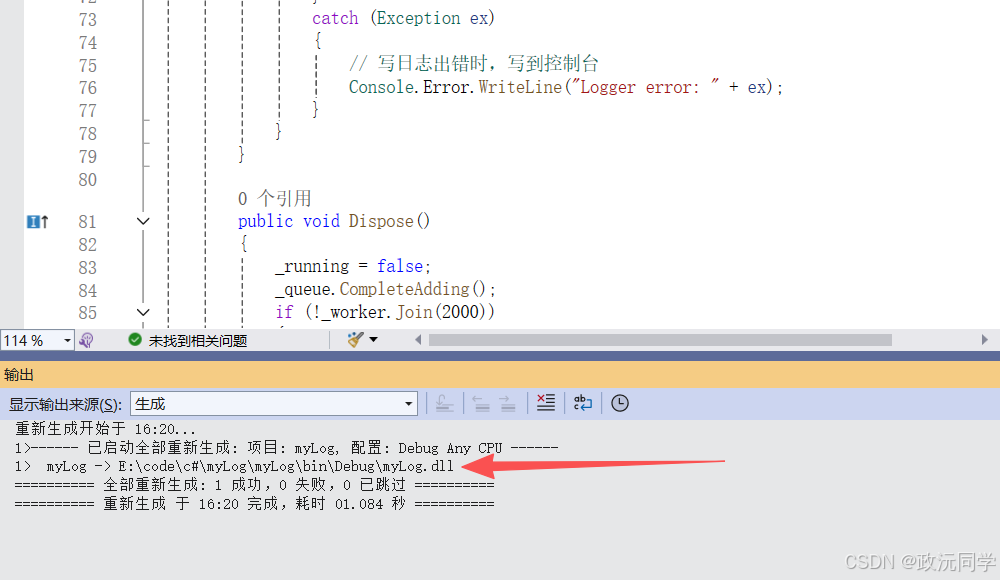1000x580 pixels.
Task: Click the '全部重新生成: 1 成功' summary line
Action: (x=254, y=485)
